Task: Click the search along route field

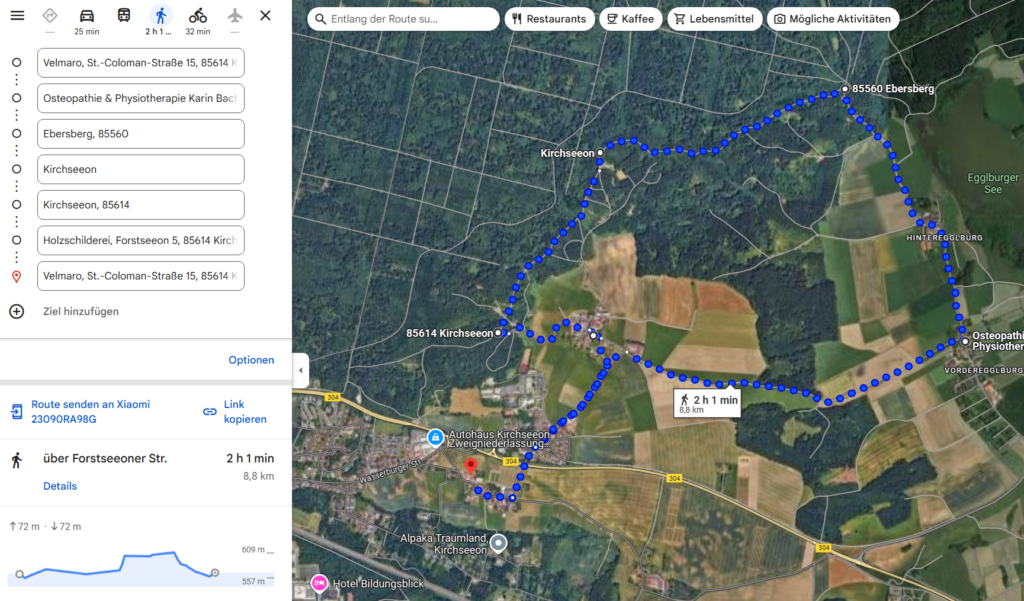Action: pyautogui.click(x=404, y=19)
